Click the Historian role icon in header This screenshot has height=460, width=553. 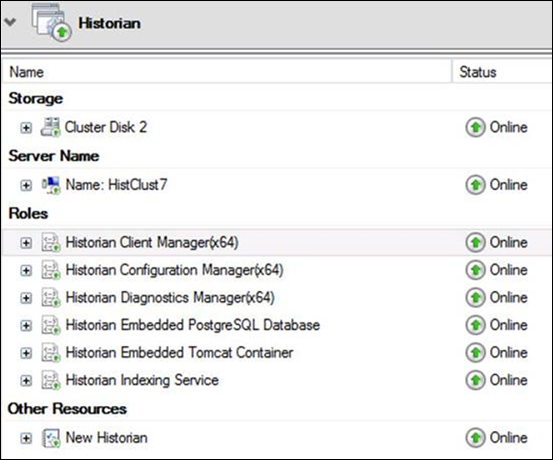[51, 23]
